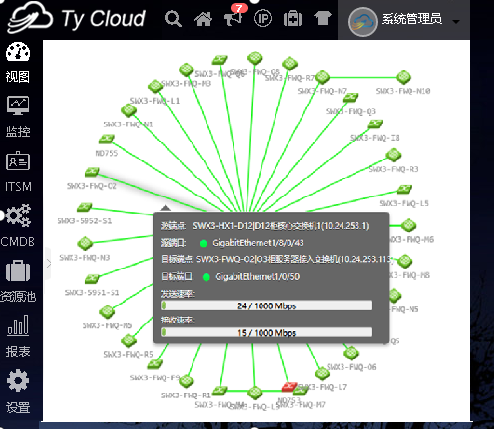Click the search magnifier icon

tap(173, 19)
